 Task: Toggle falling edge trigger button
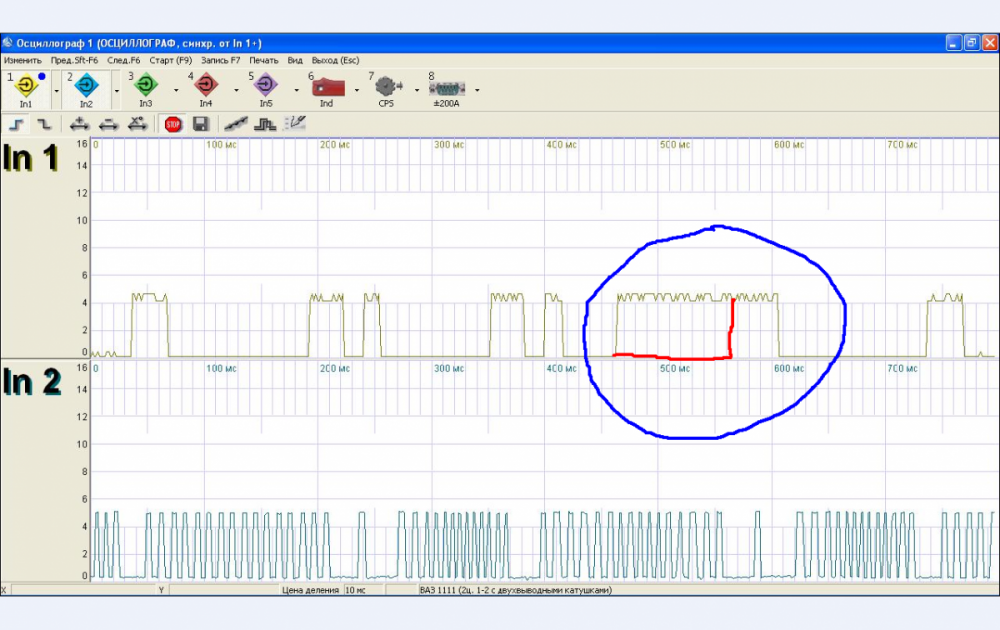point(44,124)
